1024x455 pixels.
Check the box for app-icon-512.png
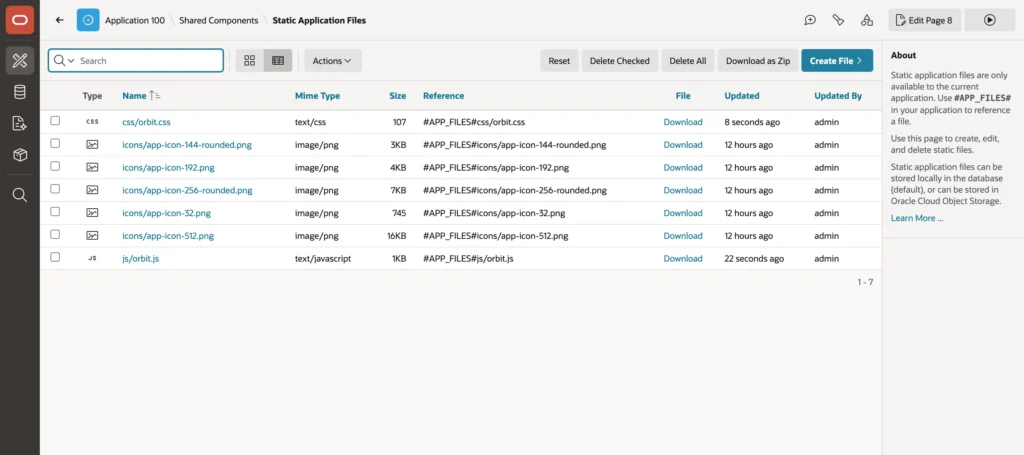55,234
